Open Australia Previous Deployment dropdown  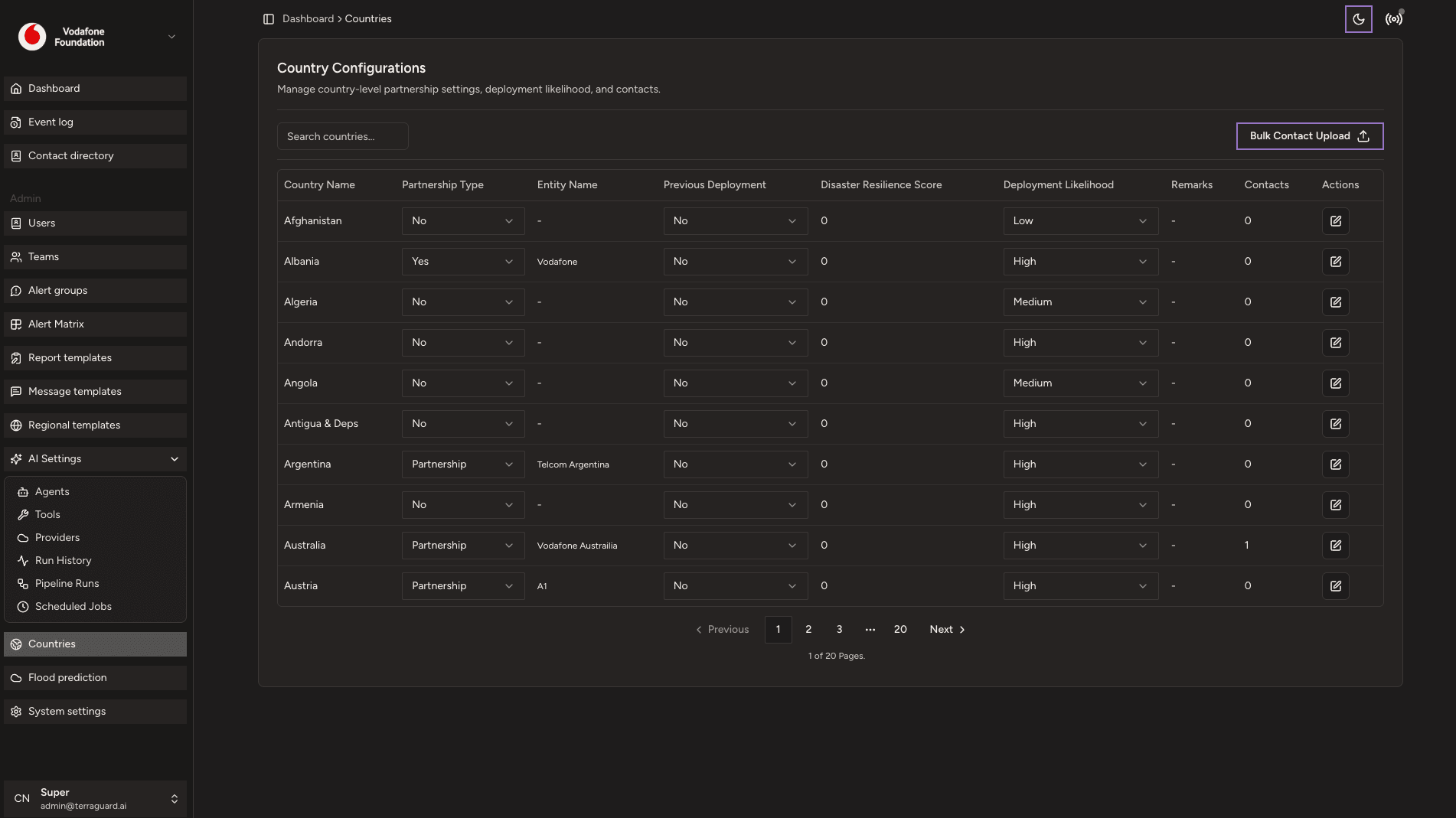(x=735, y=546)
